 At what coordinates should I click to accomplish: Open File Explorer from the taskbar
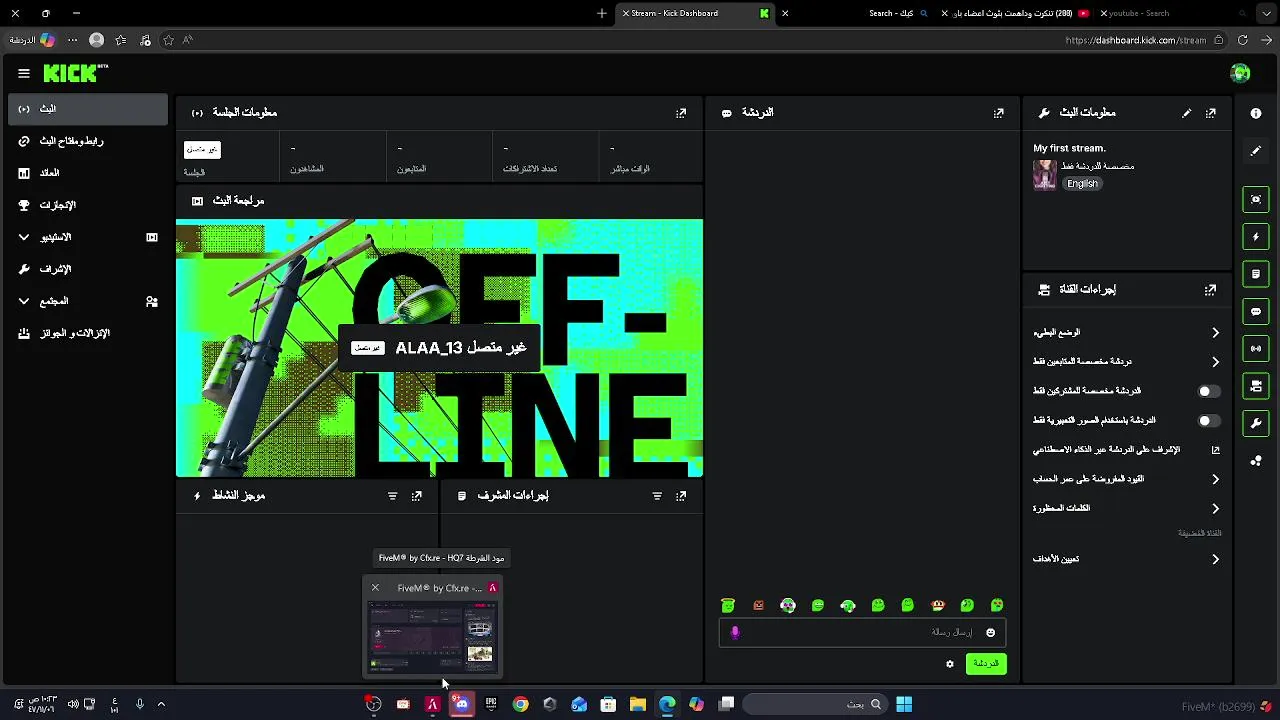(x=637, y=704)
